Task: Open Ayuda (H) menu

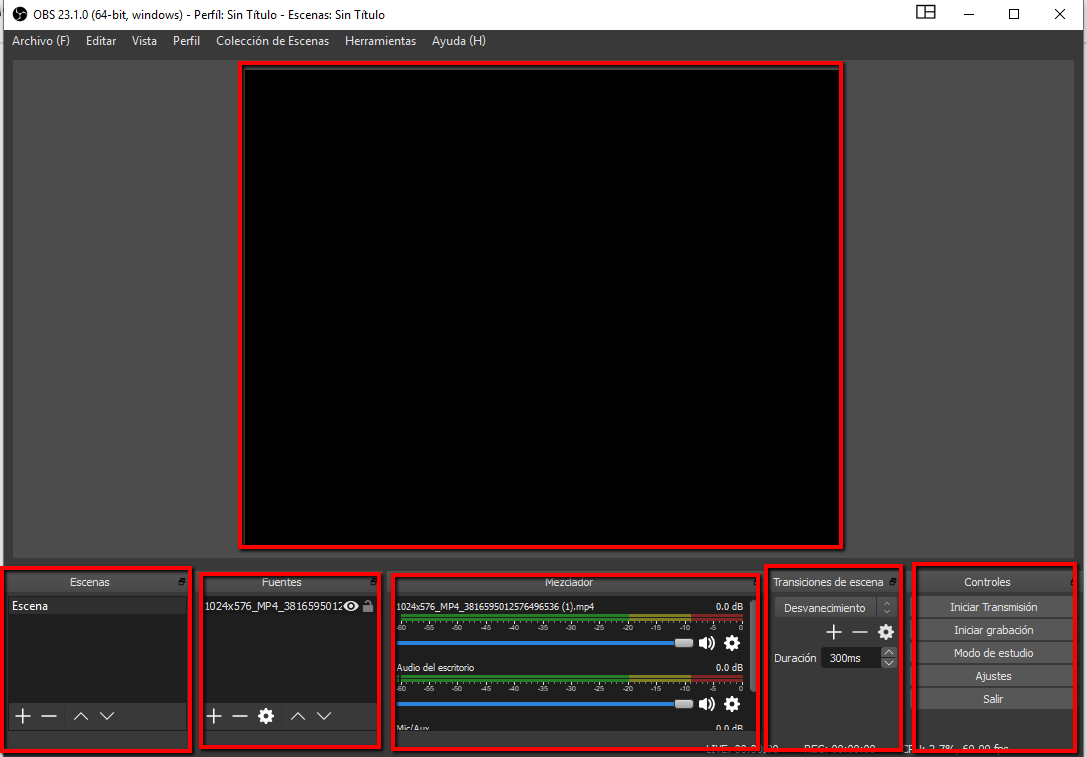Action: click(459, 41)
